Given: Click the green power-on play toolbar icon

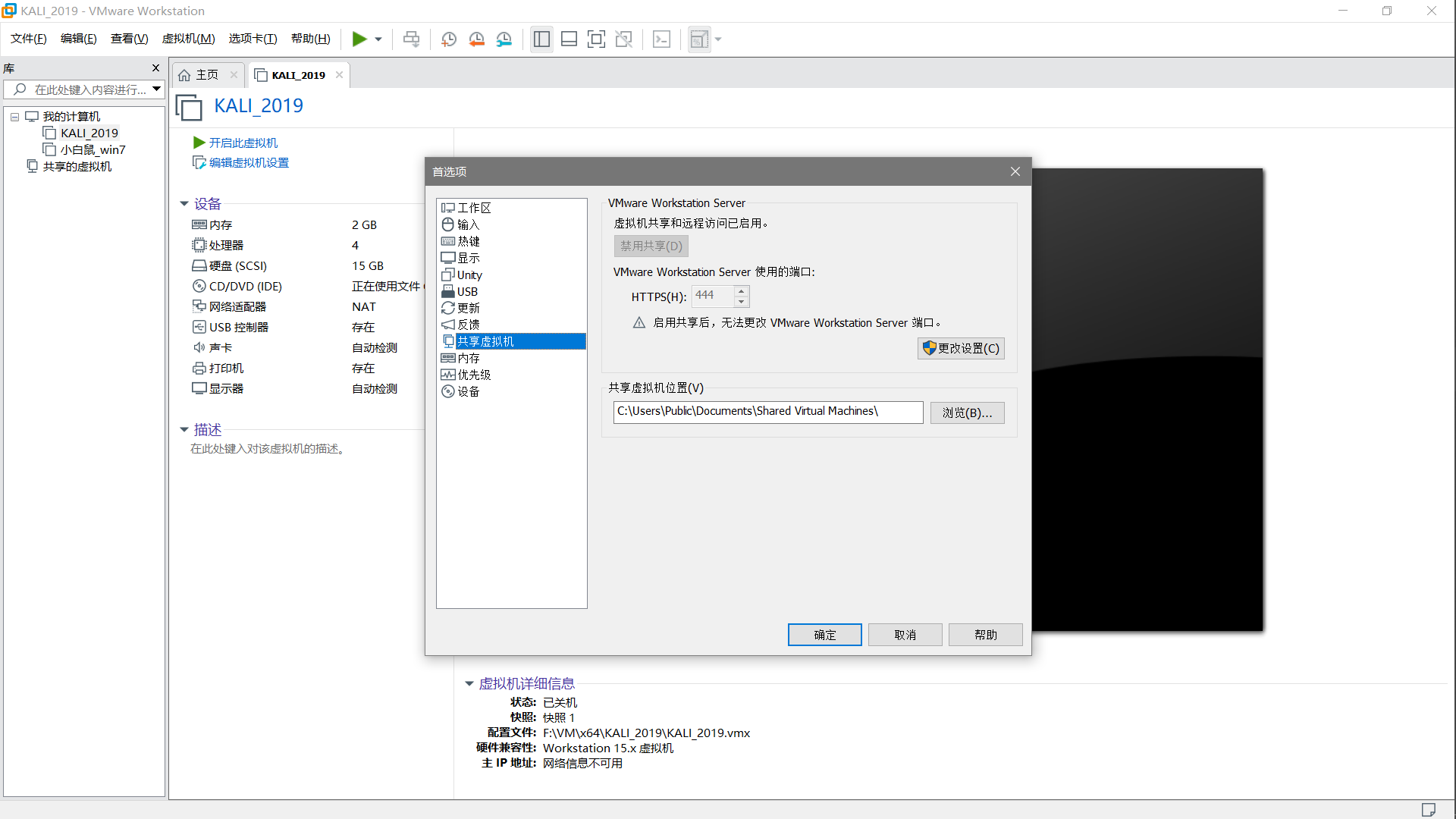Looking at the screenshot, I should click(359, 39).
